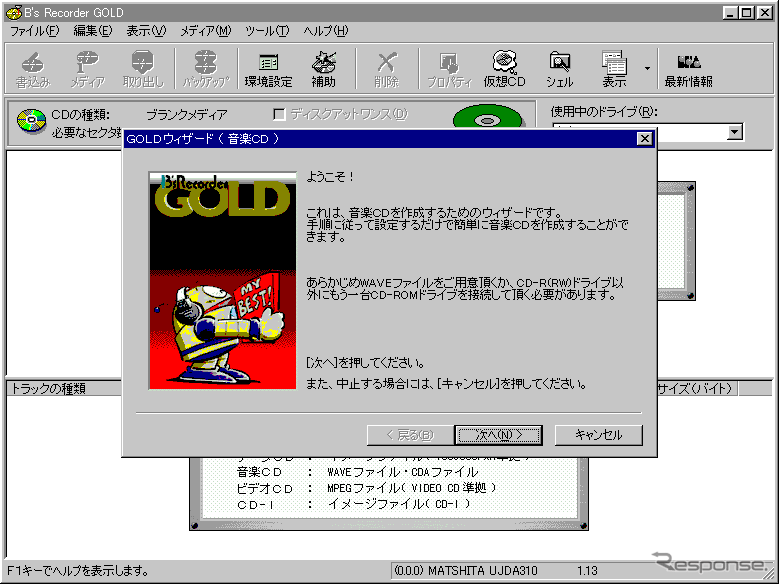The image size is (779, 584).
Task: Click the B's Recorder GOLD wizard image
Action: pos(223,281)
